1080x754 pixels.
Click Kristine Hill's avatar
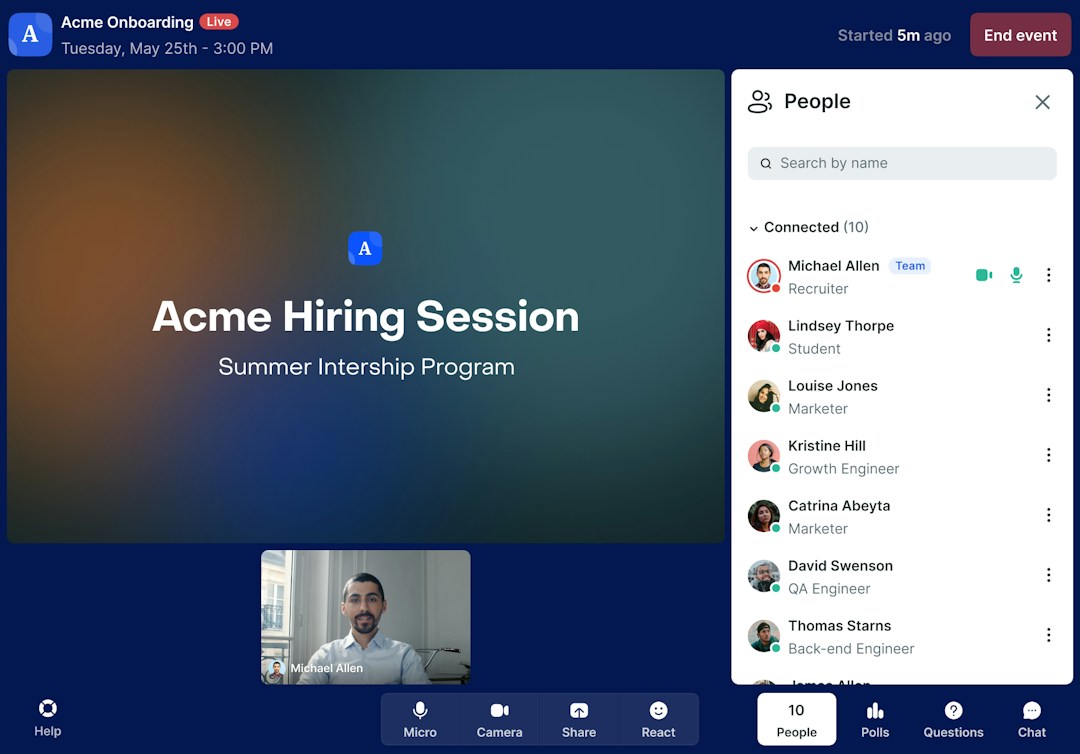click(764, 456)
